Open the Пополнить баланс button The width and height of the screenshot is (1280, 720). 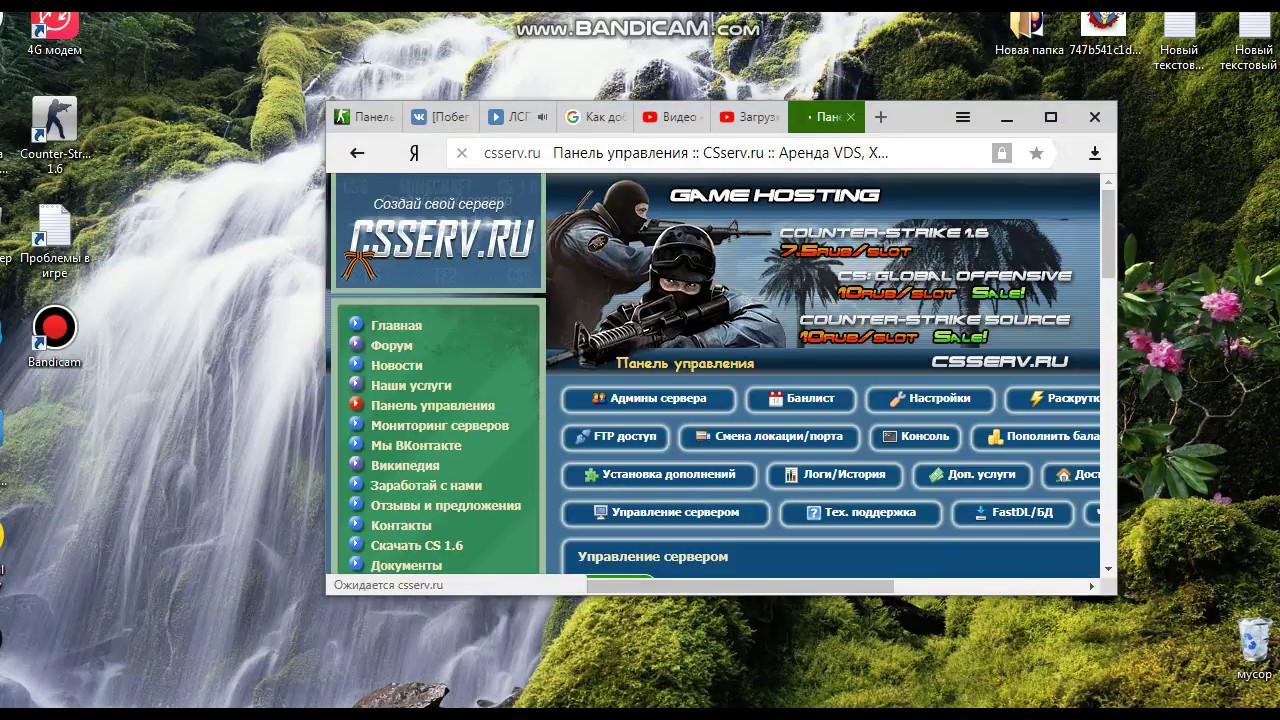[x=1036, y=437]
